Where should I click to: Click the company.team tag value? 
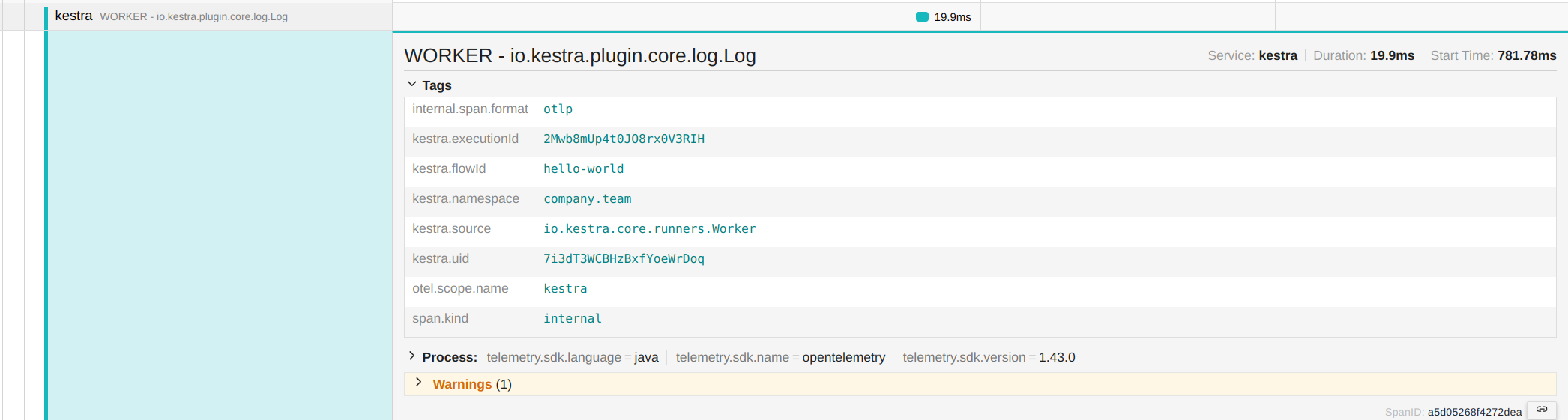coord(587,199)
